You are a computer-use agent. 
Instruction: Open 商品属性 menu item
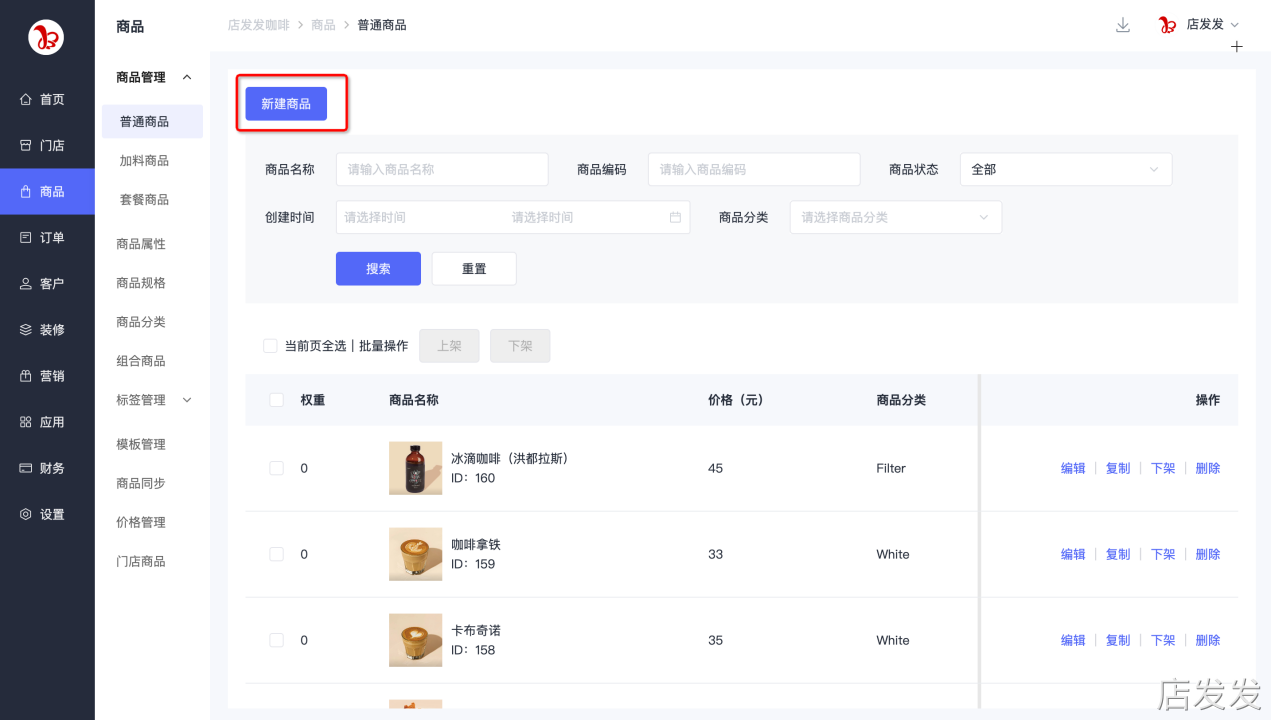[x=141, y=244]
